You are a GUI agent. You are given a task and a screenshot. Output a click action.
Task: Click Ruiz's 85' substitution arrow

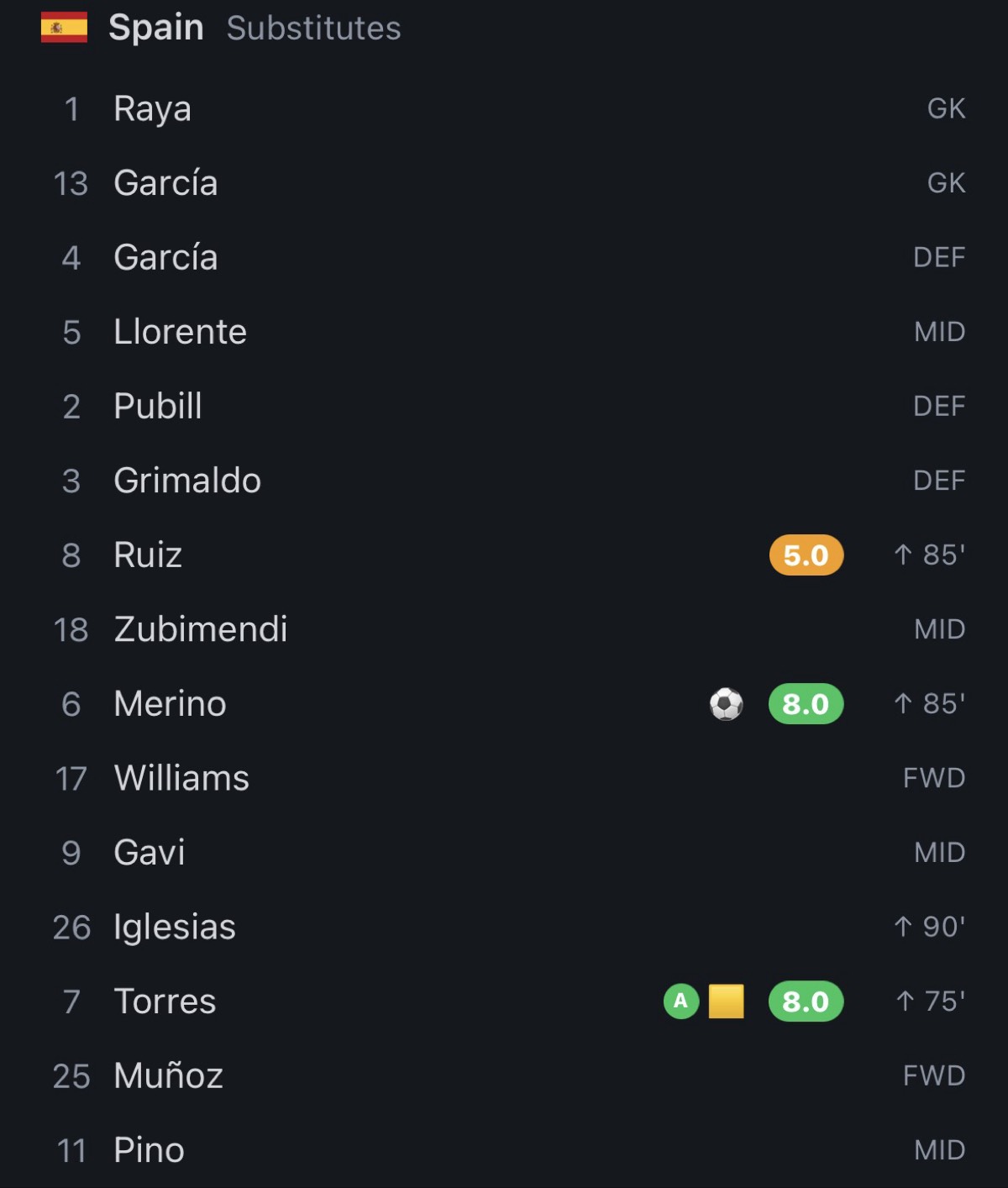[x=903, y=555]
